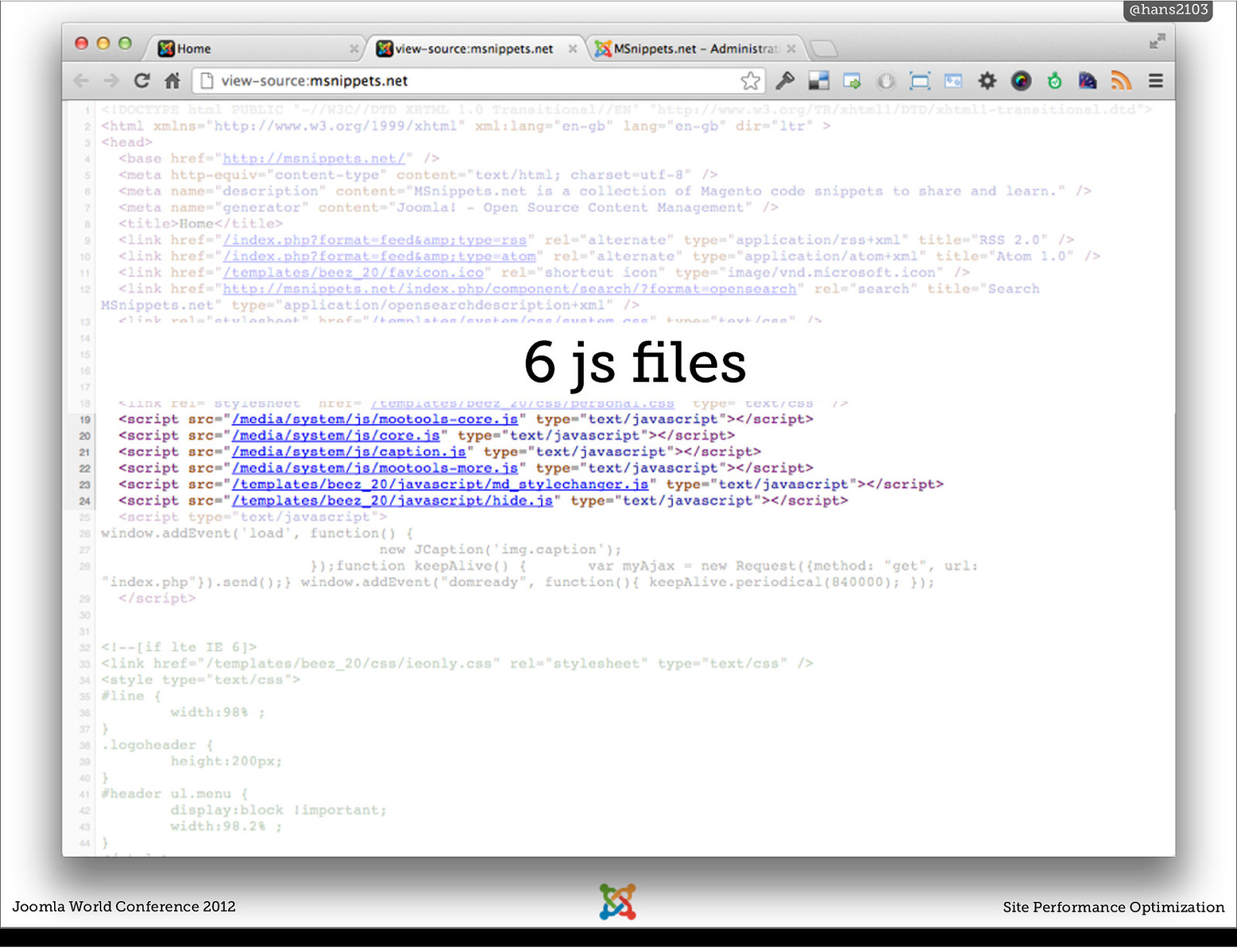Screen dimensions: 1237x952
Task: Click the blue window settings extension
Action: pyautogui.click(x=953, y=80)
